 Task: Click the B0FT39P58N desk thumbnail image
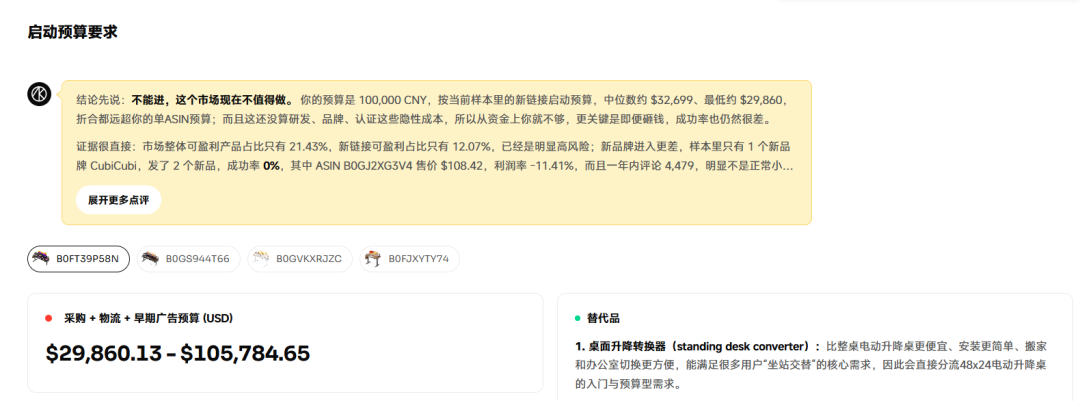tap(41, 258)
